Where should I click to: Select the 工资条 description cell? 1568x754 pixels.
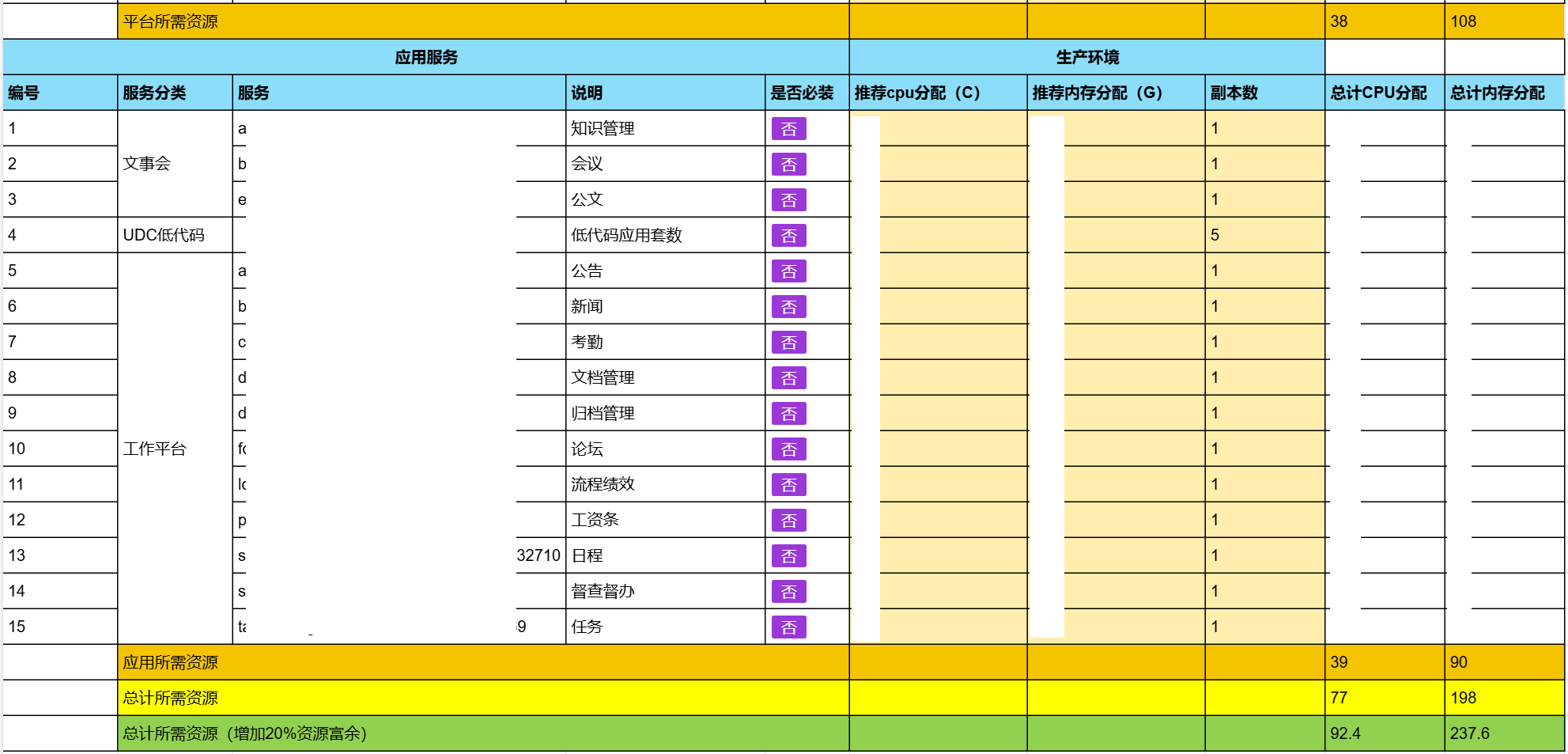pos(666,520)
